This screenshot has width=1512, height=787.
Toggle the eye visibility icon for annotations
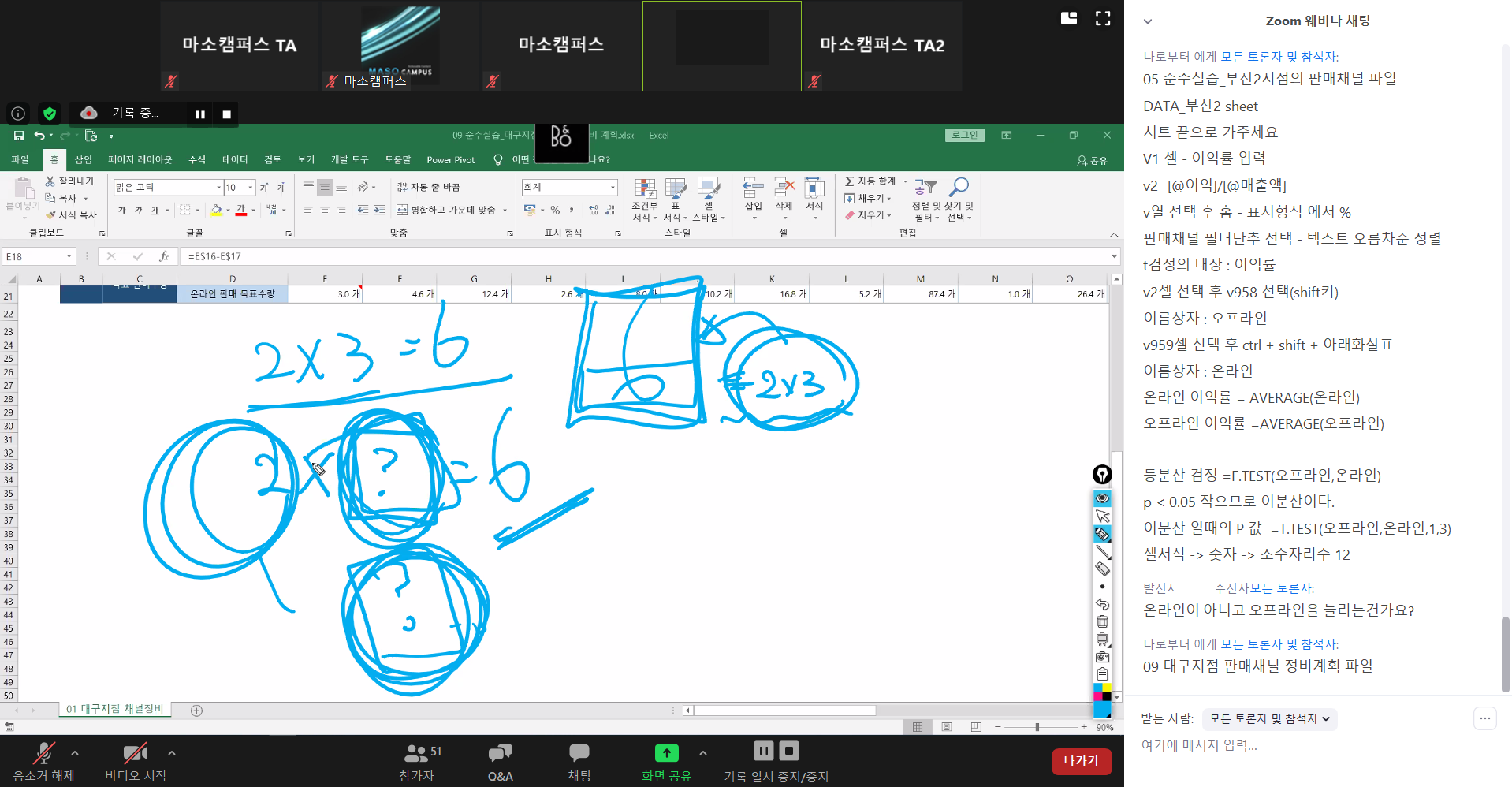[1102, 498]
